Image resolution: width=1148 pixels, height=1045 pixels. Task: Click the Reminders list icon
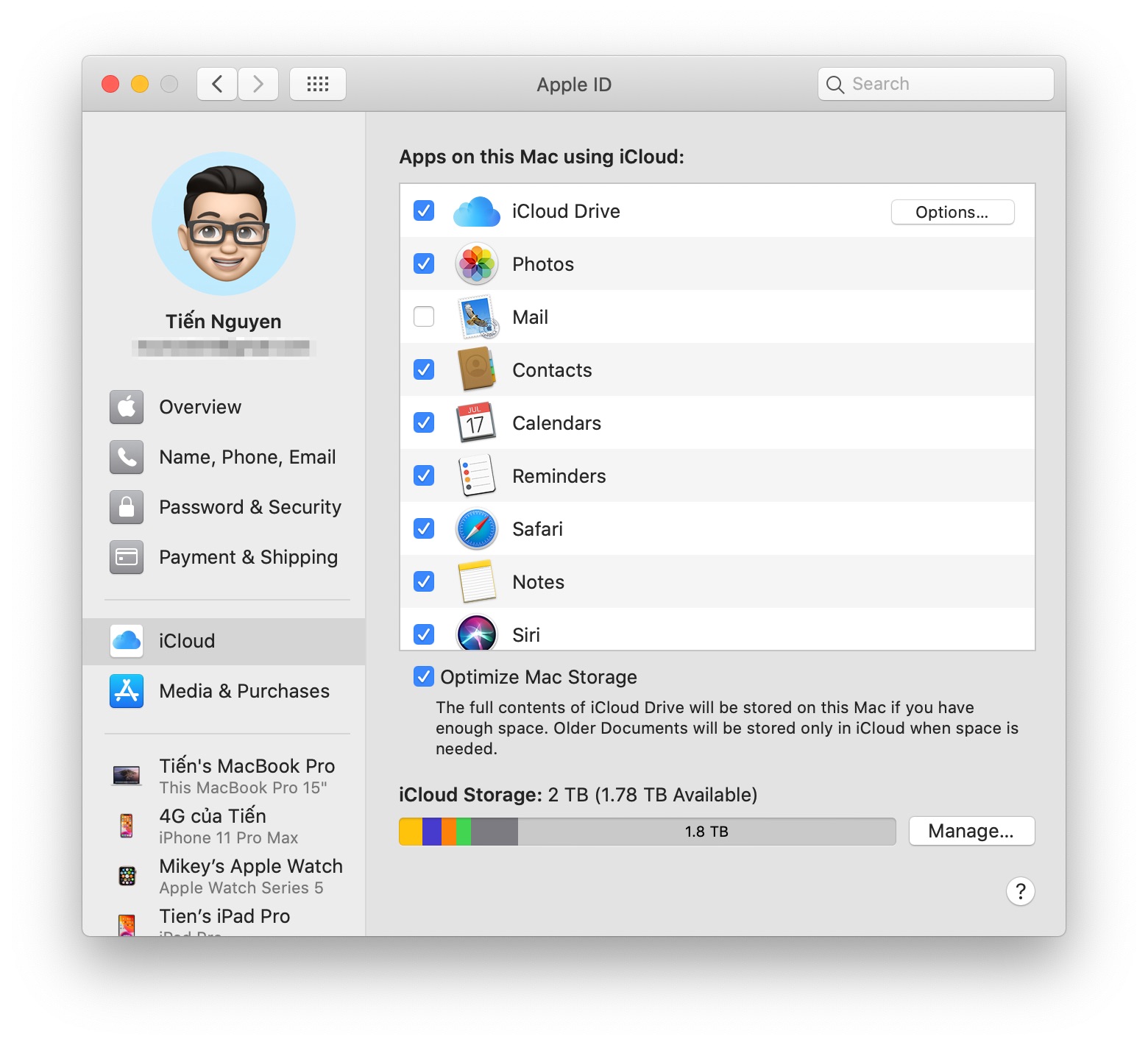[x=477, y=475]
